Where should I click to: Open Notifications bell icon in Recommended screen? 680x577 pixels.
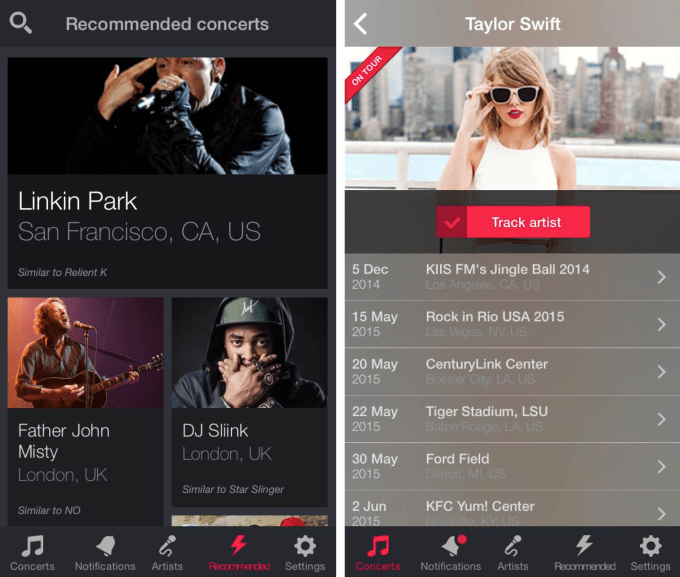105,546
